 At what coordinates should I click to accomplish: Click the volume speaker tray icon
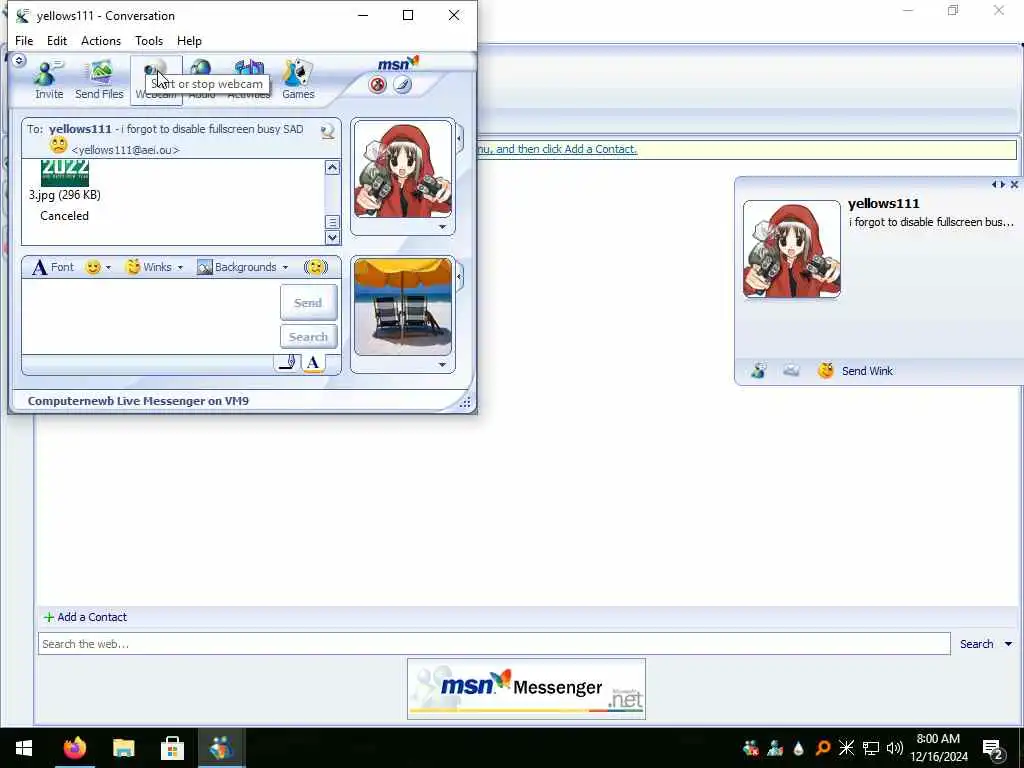(x=895, y=748)
